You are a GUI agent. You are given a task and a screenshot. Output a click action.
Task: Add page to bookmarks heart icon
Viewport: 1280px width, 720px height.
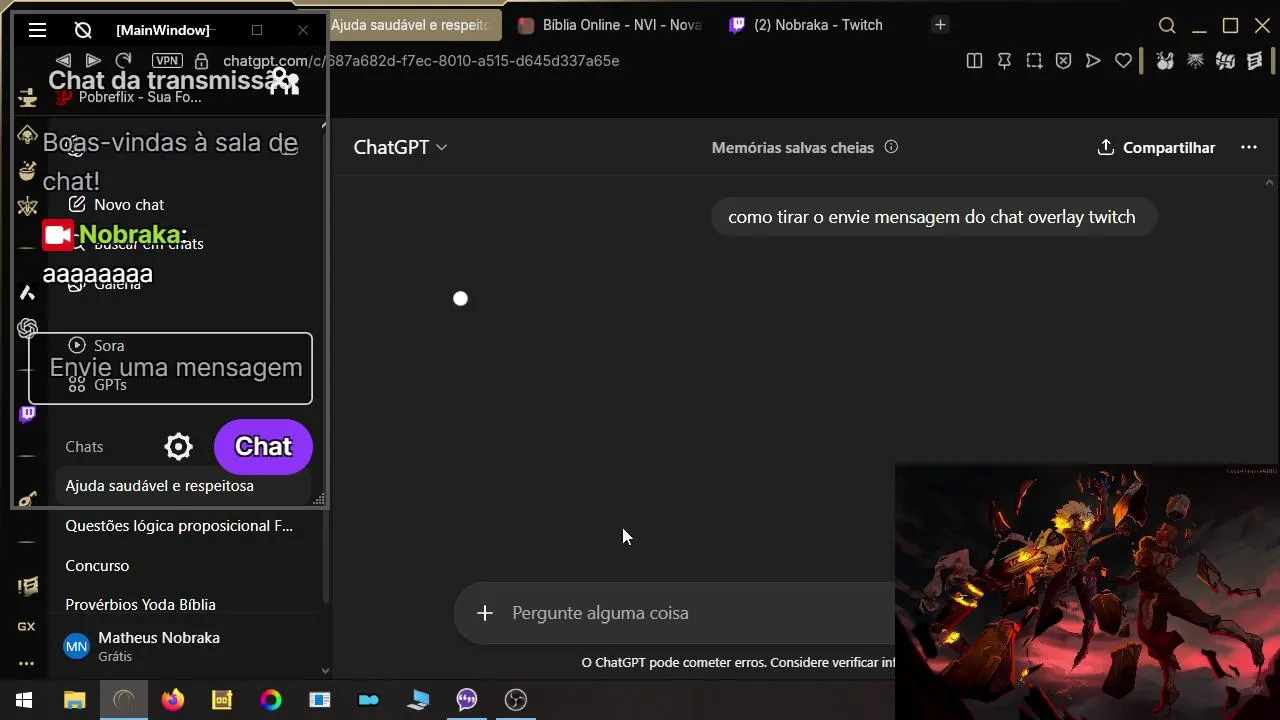coord(1123,61)
